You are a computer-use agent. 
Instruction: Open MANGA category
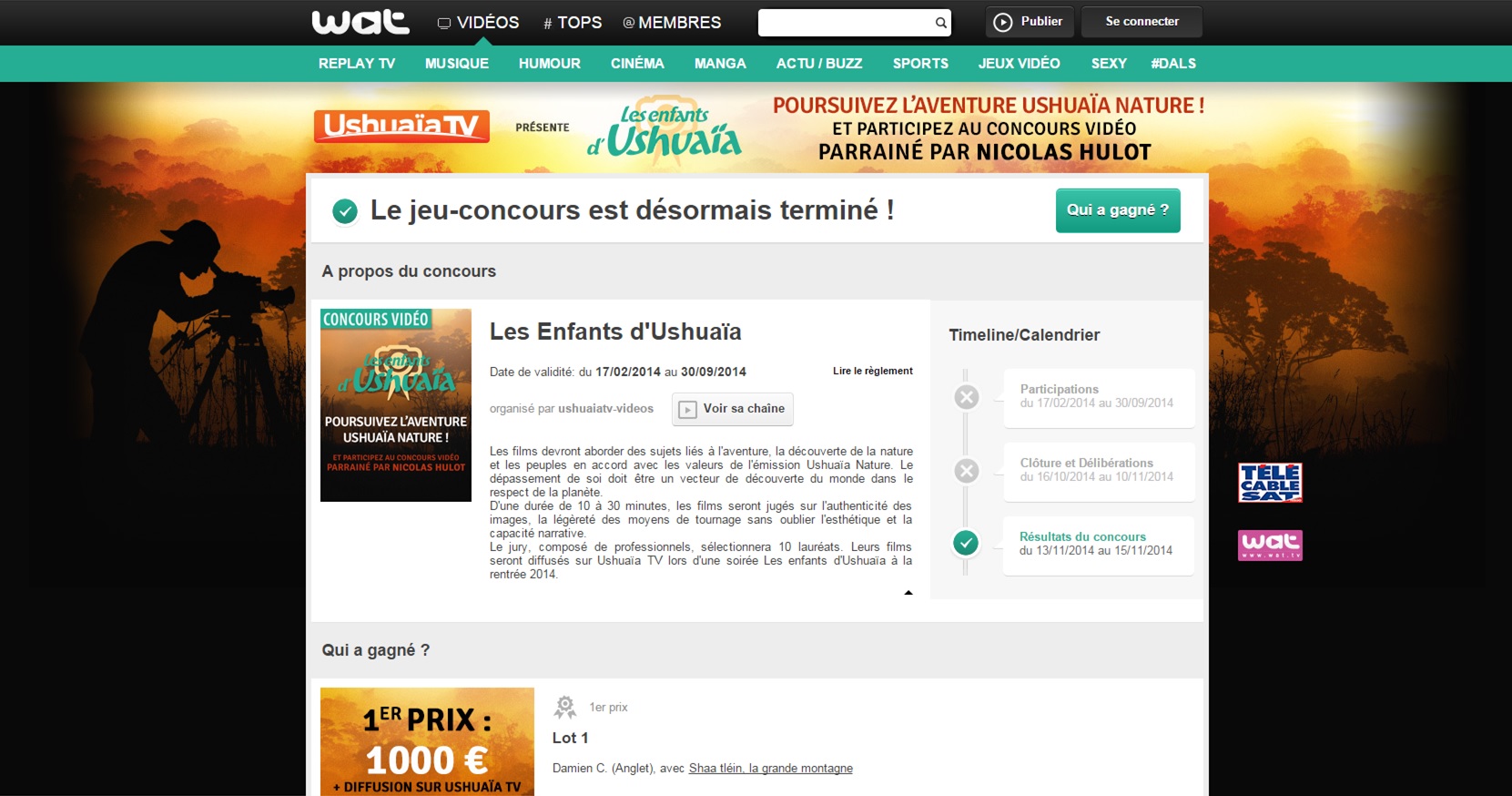(x=720, y=64)
